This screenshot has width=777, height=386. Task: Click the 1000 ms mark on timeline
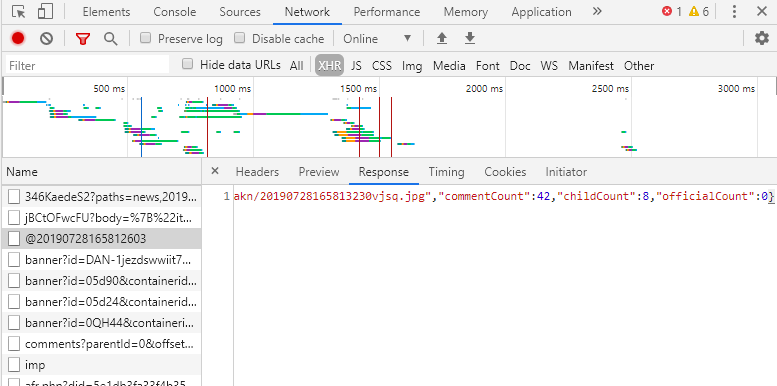tap(232, 89)
